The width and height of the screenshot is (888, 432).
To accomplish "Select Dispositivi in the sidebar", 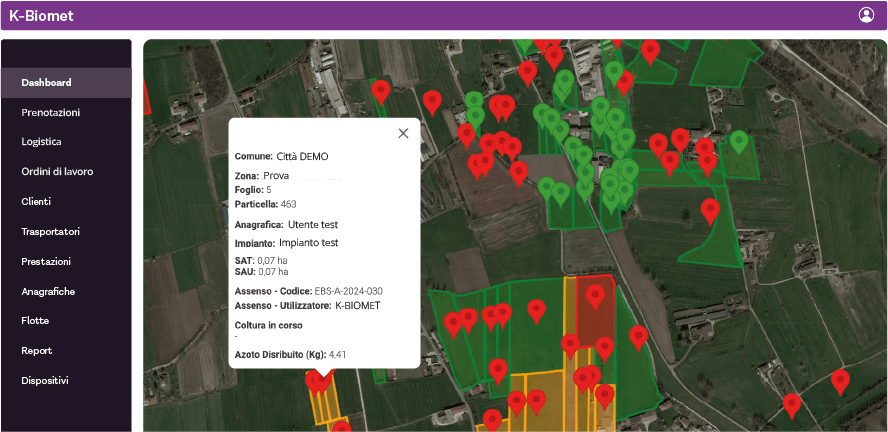I will pyautogui.click(x=45, y=381).
